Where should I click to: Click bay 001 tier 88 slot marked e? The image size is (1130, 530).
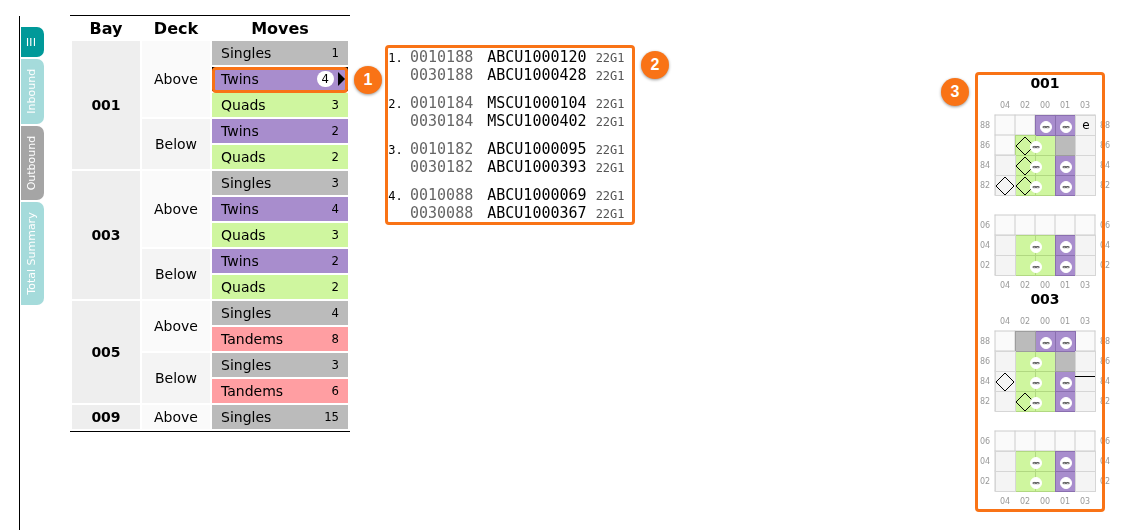1085,125
